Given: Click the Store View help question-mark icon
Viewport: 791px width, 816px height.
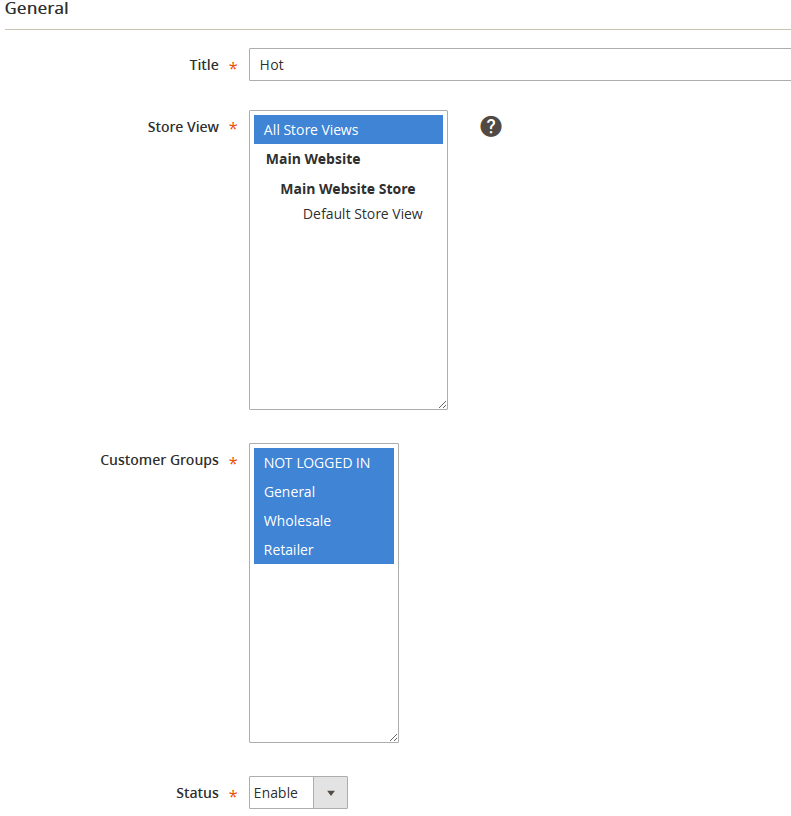Looking at the screenshot, I should [491, 126].
